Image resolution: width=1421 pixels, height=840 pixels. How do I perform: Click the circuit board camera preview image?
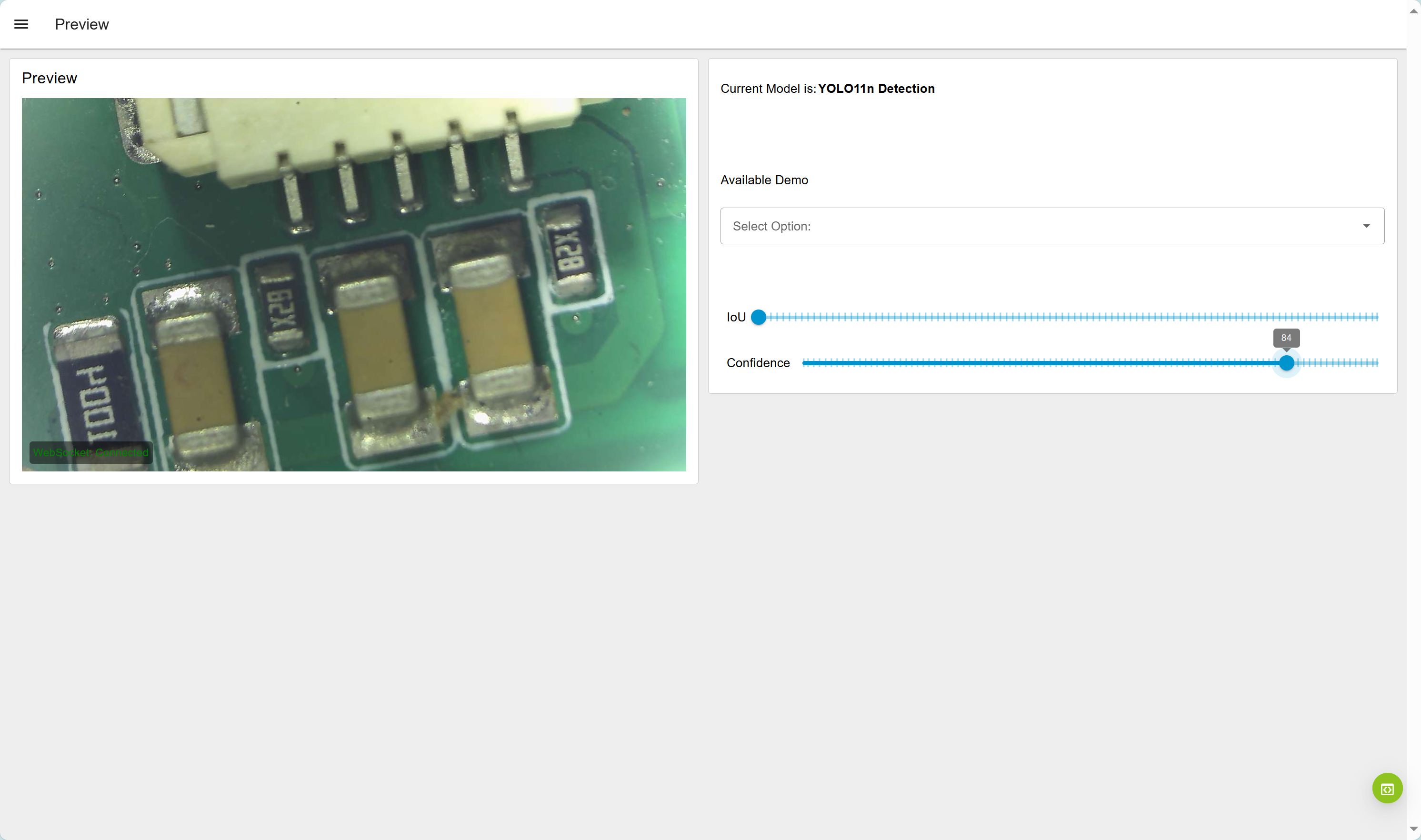pyautogui.click(x=354, y=284)
